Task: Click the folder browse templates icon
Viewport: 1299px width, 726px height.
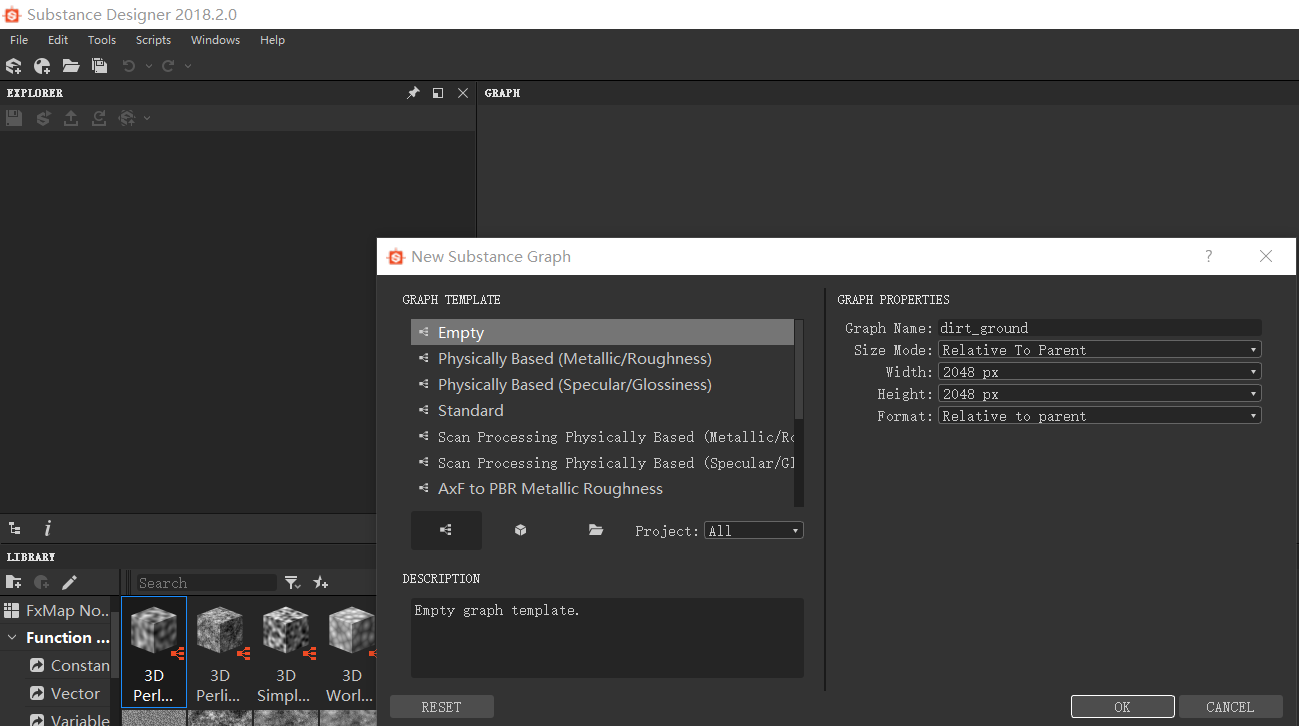Action: 596,530
